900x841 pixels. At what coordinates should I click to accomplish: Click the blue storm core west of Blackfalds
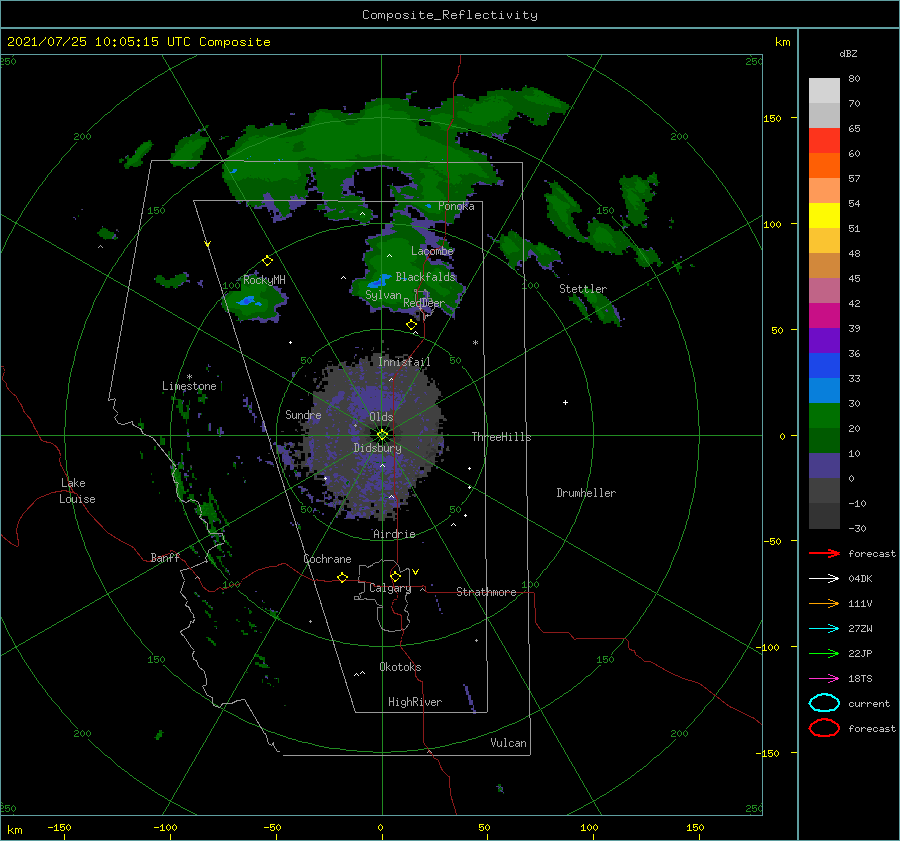tap(377, 282)
